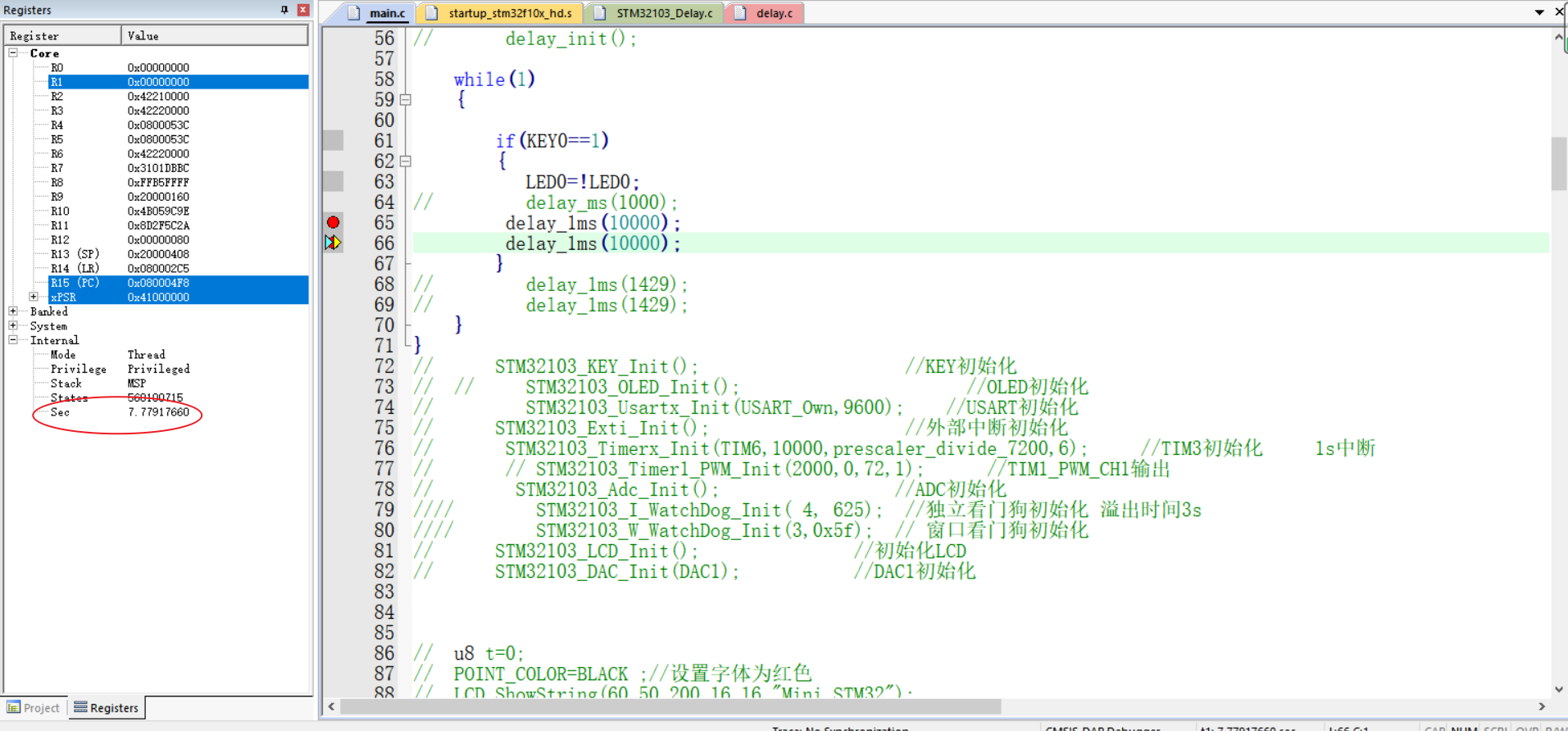Click the commented delay_init call on line 56

click(x=570, y=39)
